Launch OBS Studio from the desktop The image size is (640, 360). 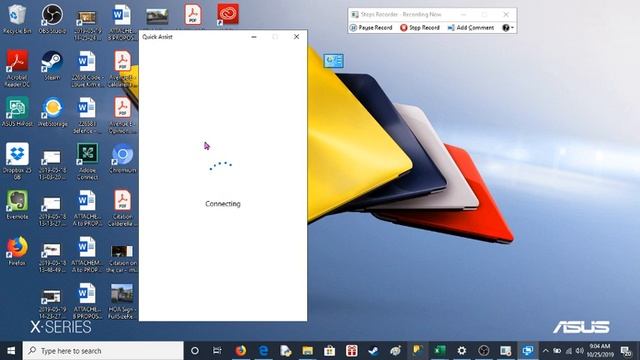tap(52, 19)
